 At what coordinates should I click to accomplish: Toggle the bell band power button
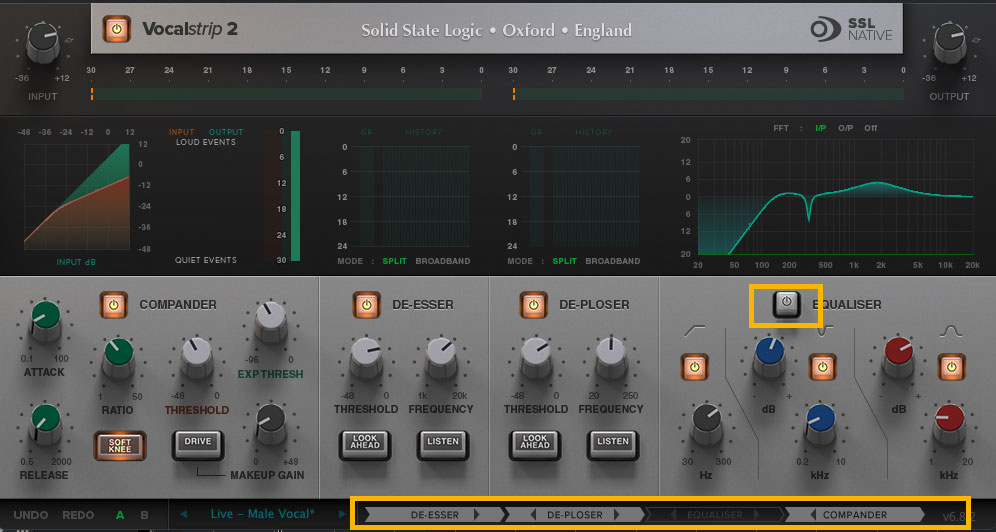pos(952,367)
